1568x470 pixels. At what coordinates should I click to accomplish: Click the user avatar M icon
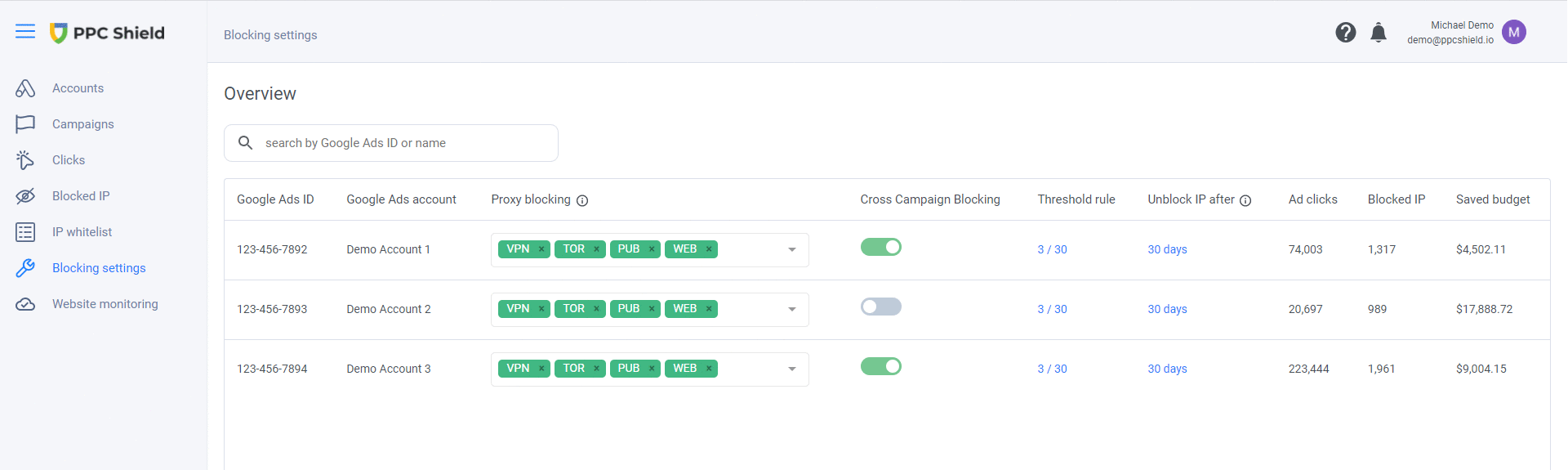[1513, 33]
